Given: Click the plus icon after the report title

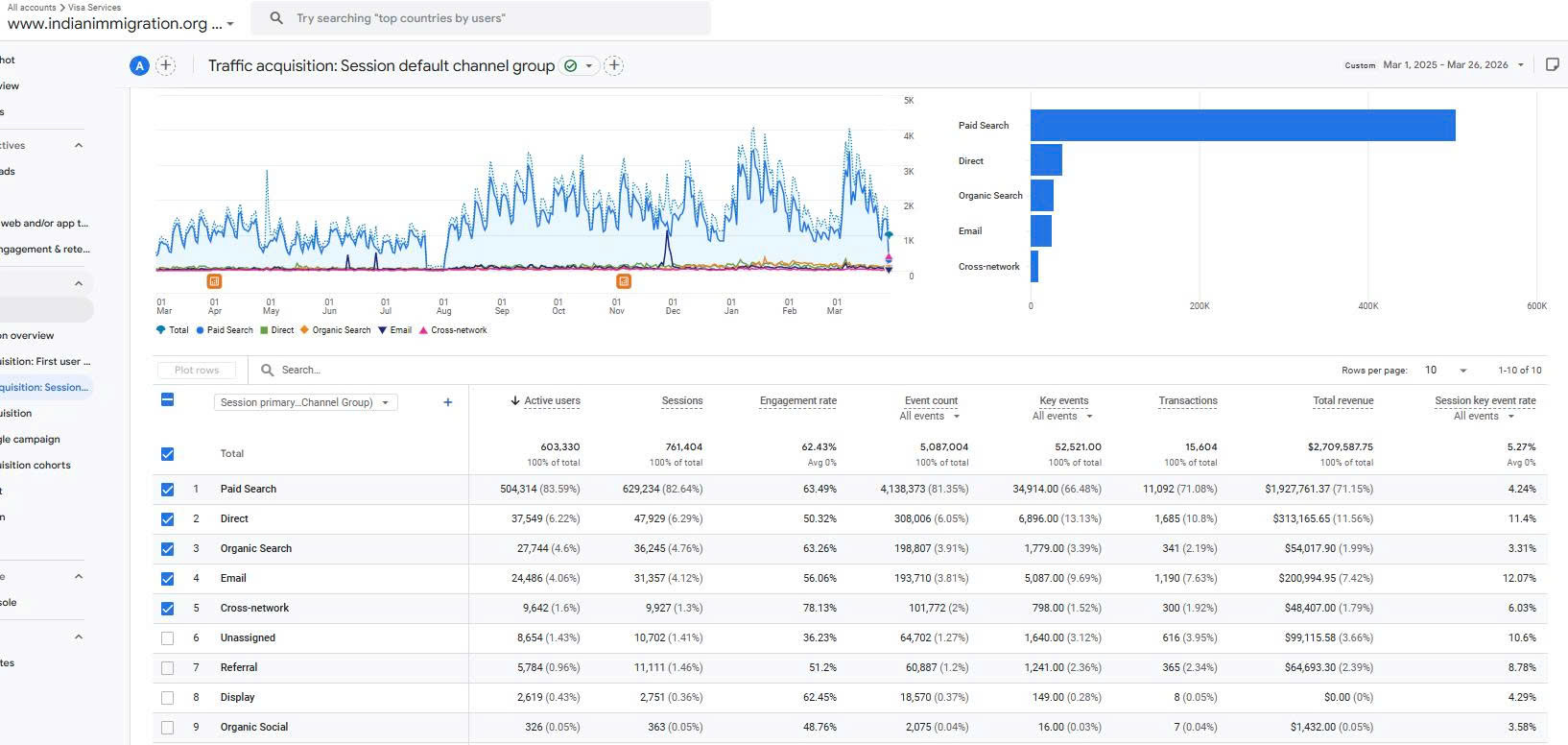Looking at the screenshot, I should coord(614,65).
